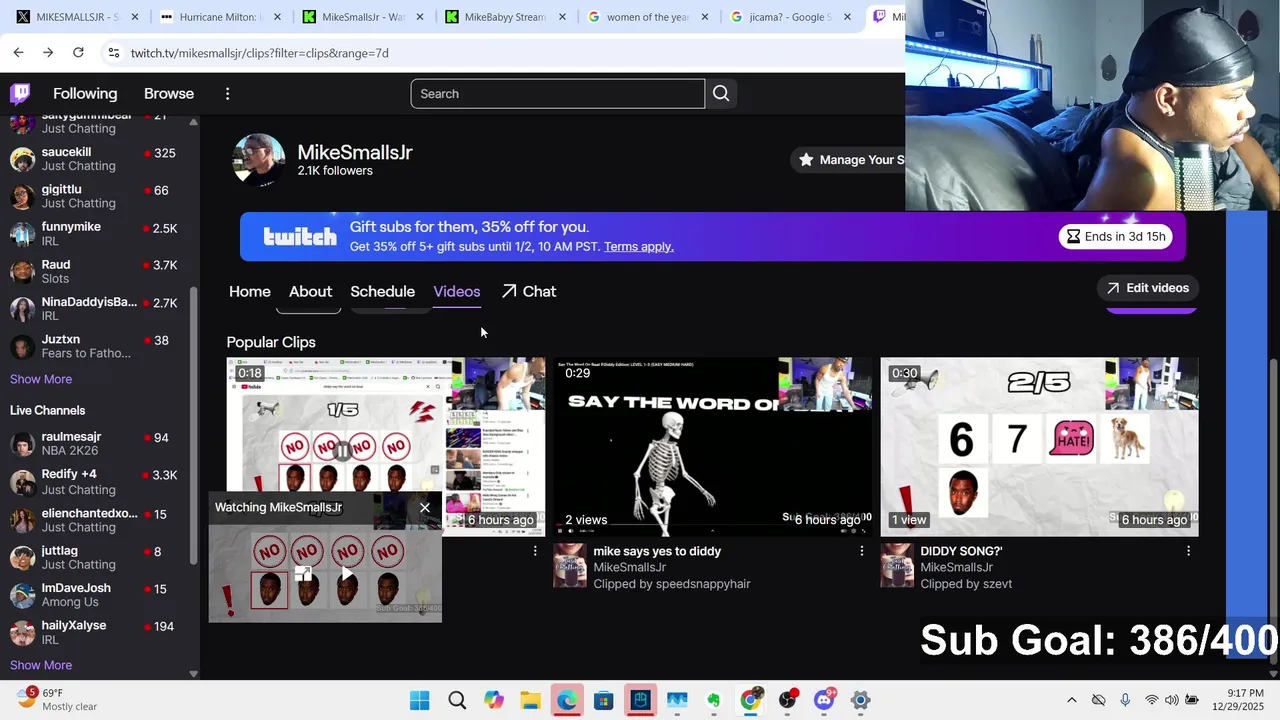The height and width of the screenshot is (720, 1280).
Task: Expand the mini player to full view
Action: [303, 574]
